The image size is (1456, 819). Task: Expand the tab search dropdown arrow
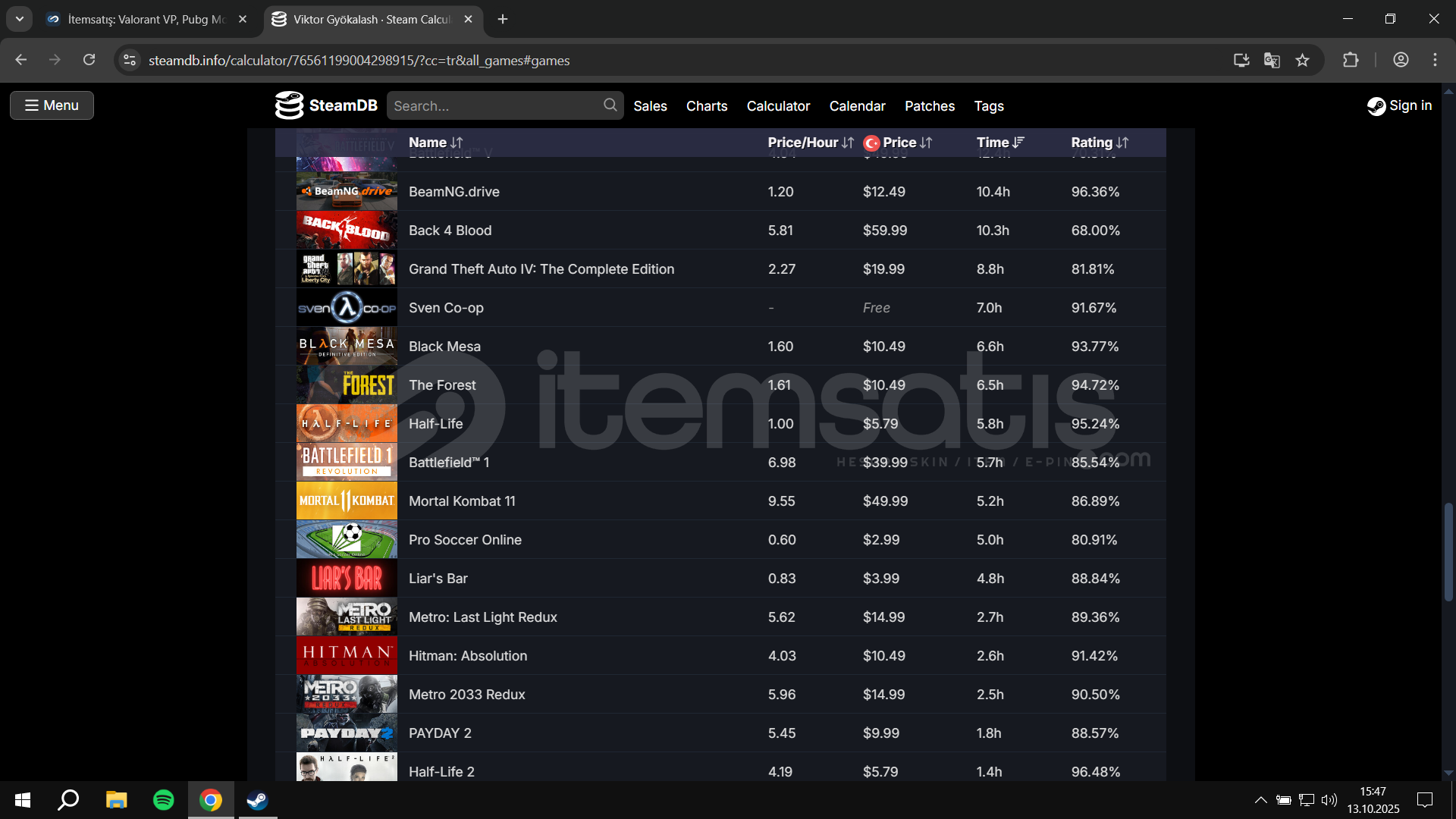coord(20,19)
